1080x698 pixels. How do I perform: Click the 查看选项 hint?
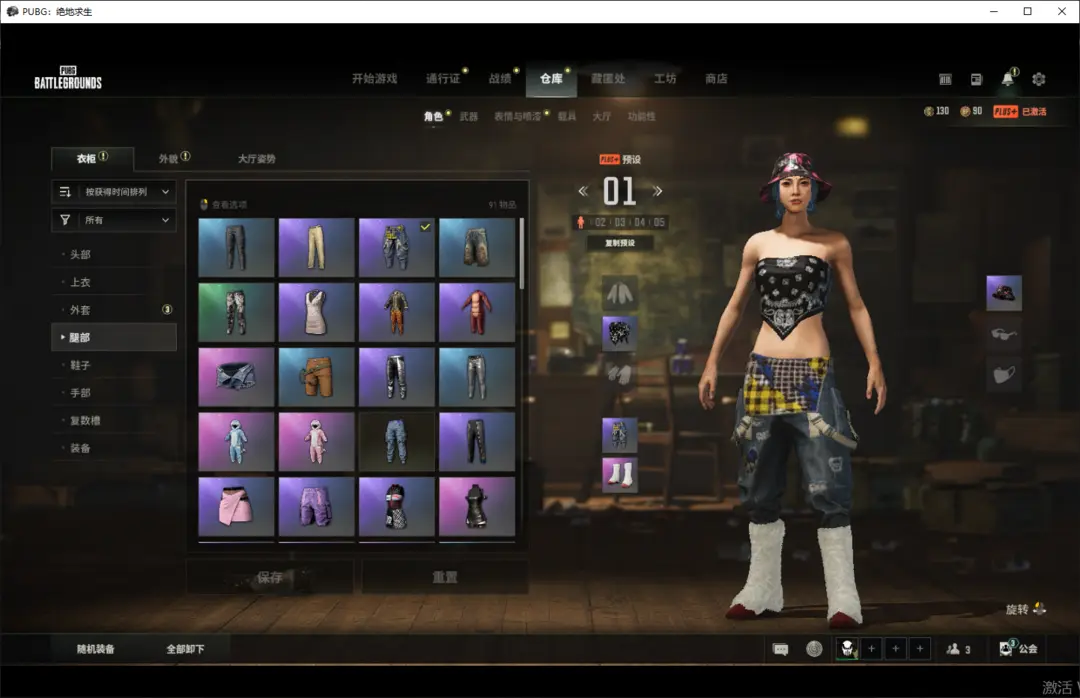click(223, 205)
